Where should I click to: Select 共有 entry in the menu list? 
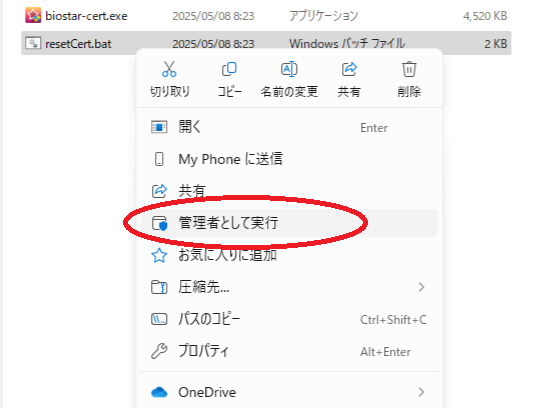pyautogui.click(x=289, y=191)
